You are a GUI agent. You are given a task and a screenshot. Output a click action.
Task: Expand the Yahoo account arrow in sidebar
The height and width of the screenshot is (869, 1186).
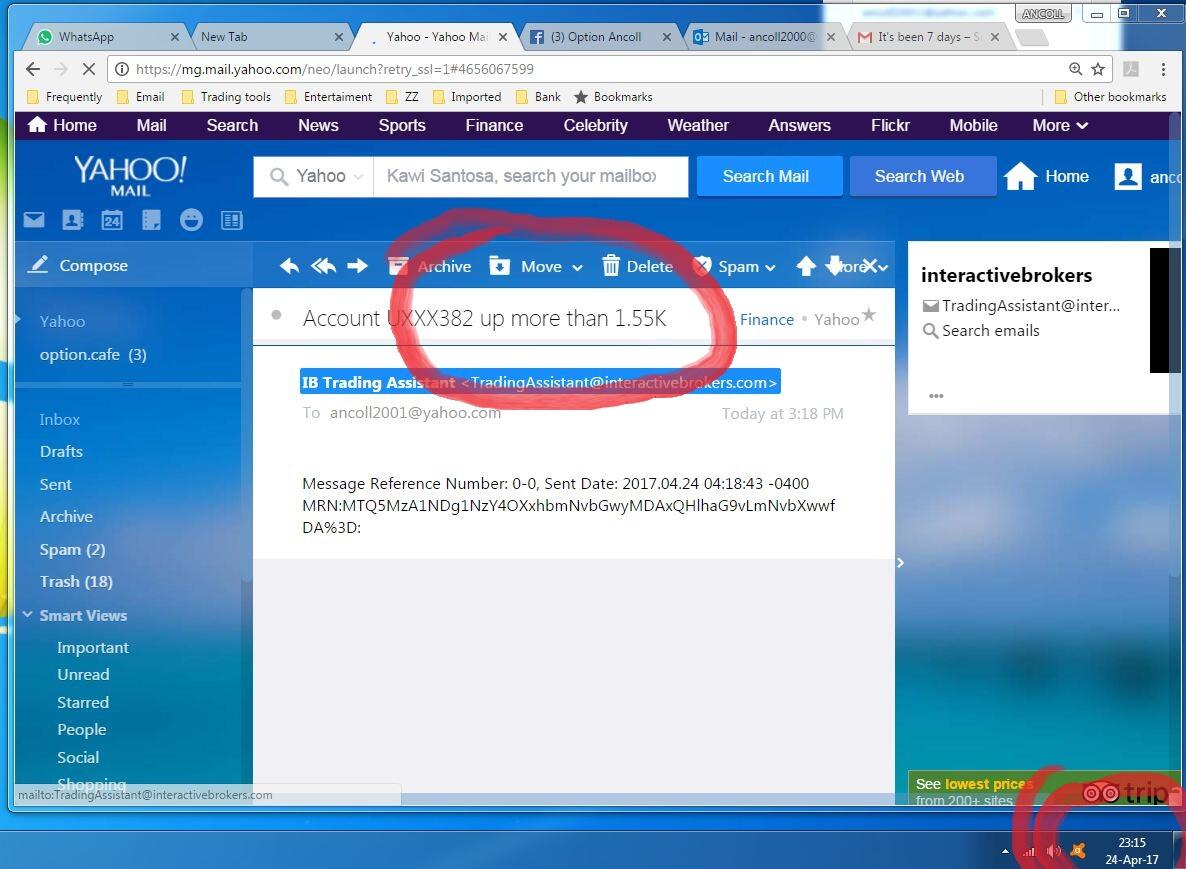17,319
